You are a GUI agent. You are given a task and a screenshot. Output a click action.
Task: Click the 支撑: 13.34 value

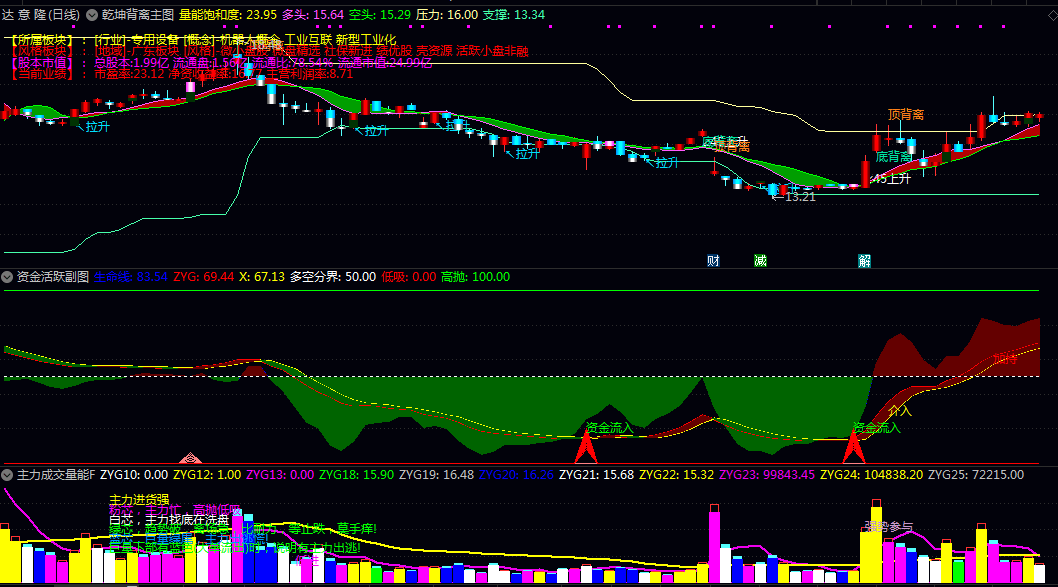coord(513,15)
